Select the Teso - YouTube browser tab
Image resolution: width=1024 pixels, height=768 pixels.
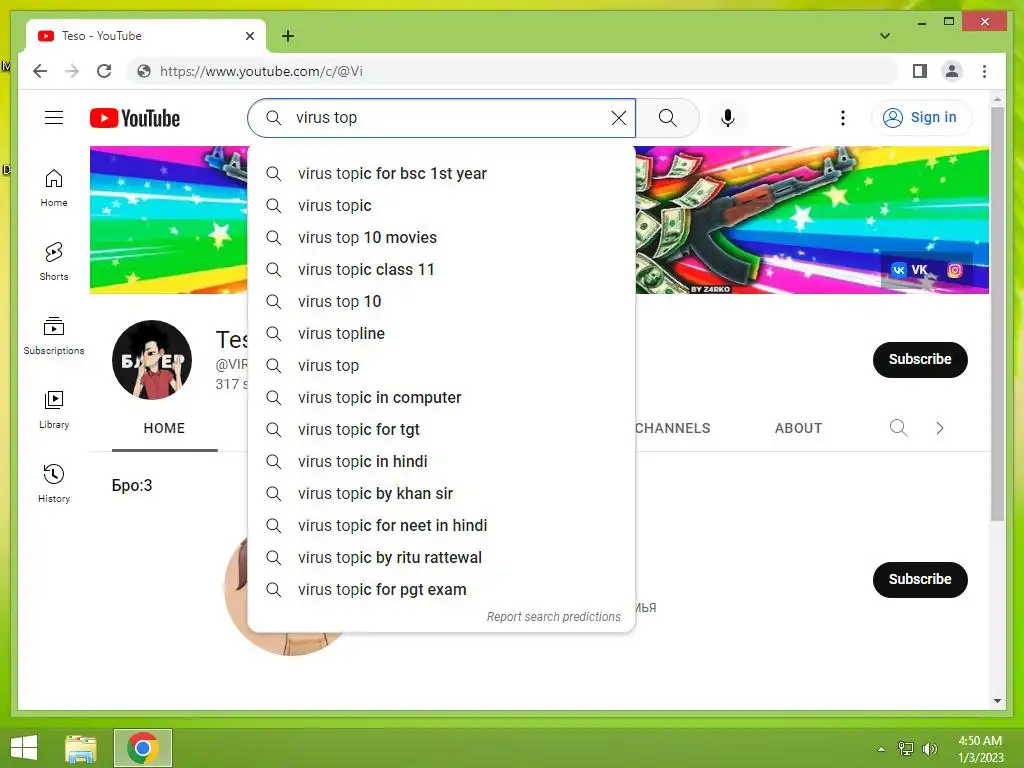pyautogui.click(x=146, y=36)
